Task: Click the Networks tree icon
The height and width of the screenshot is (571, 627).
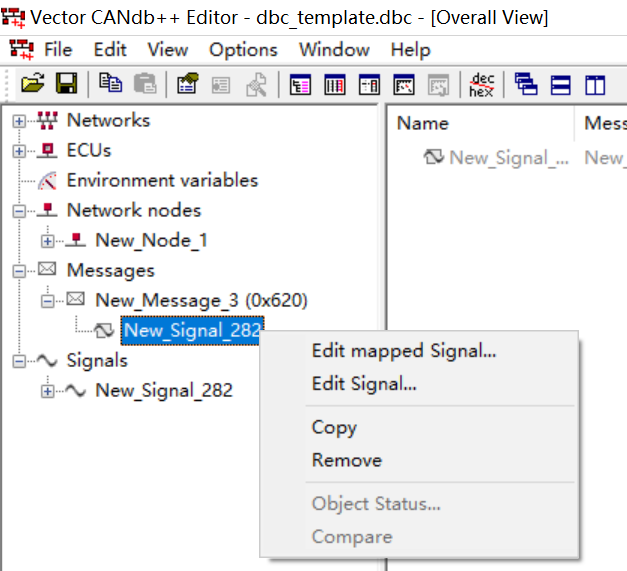Action: coord(47,120)
